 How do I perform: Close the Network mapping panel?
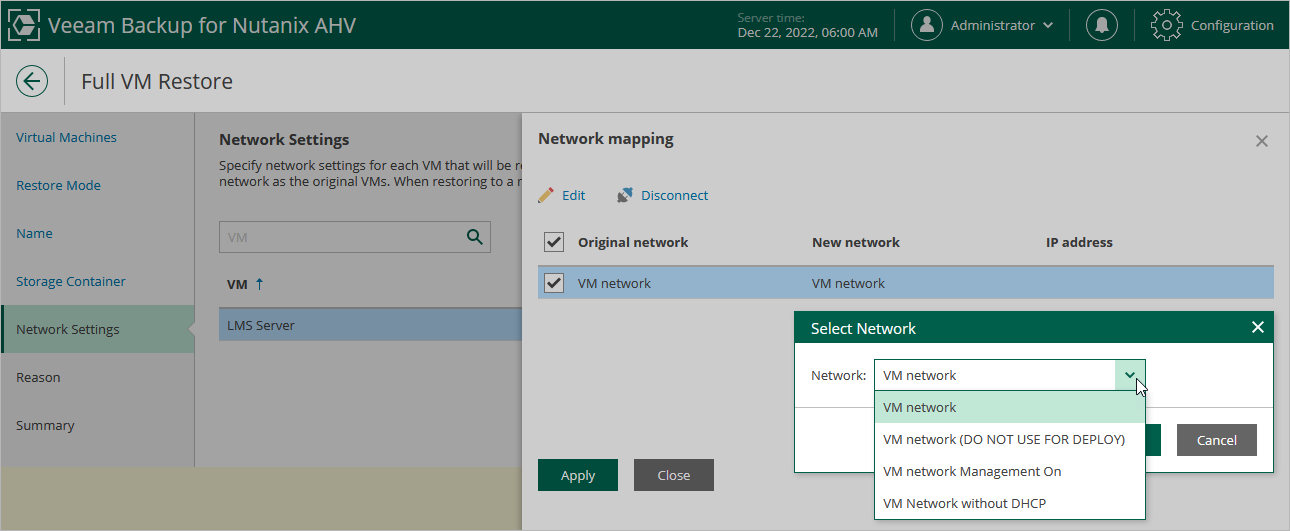point(1262,141)
